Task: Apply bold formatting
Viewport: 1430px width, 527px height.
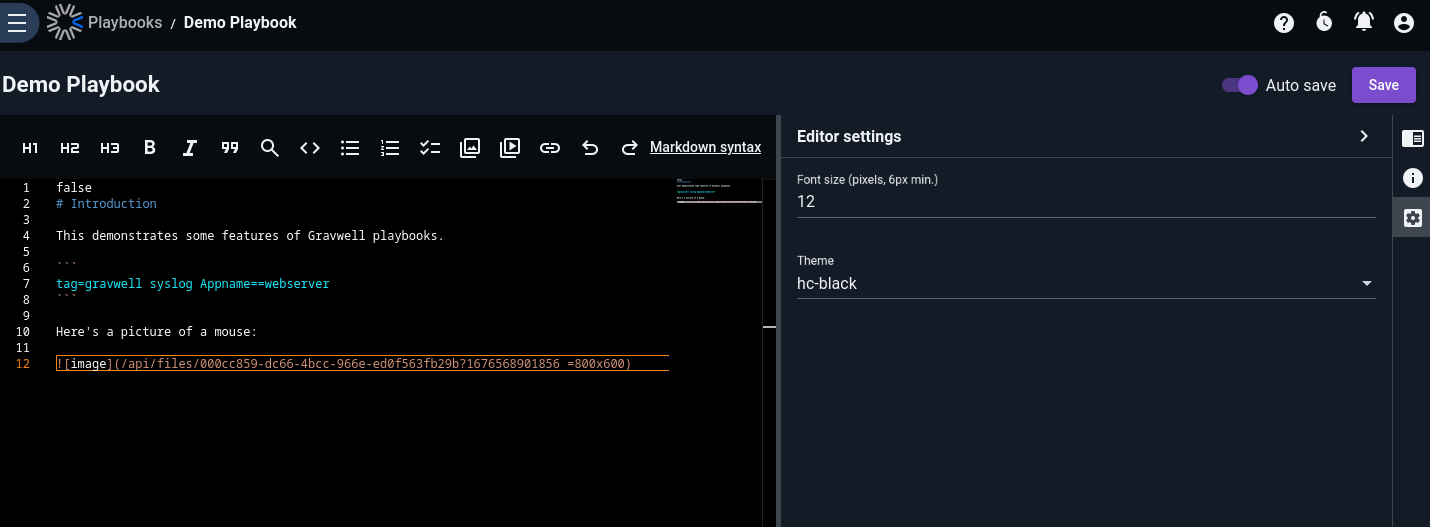Action: 150,148
